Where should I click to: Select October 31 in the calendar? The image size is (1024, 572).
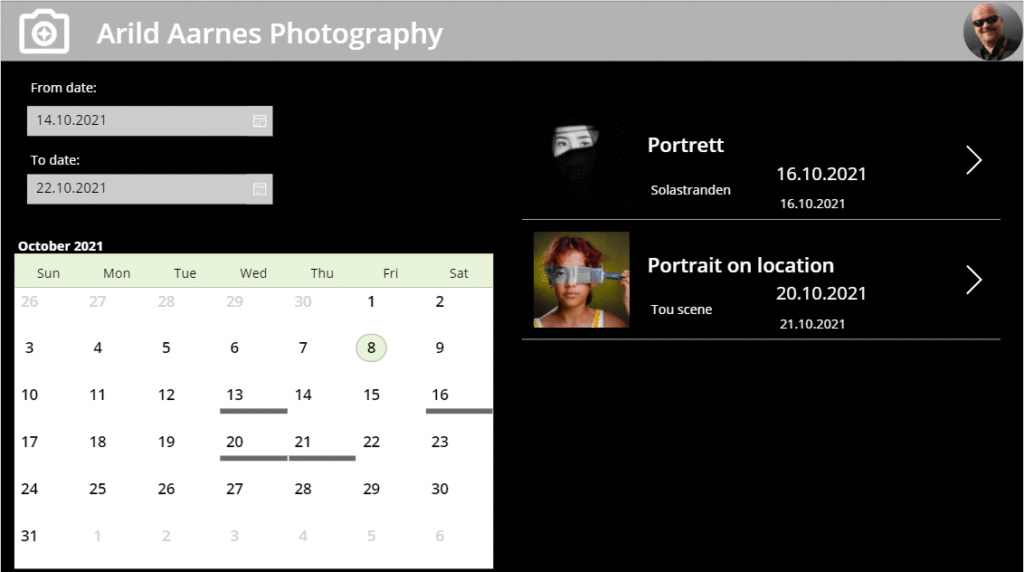pyautogui.click(x=29, y=535)
